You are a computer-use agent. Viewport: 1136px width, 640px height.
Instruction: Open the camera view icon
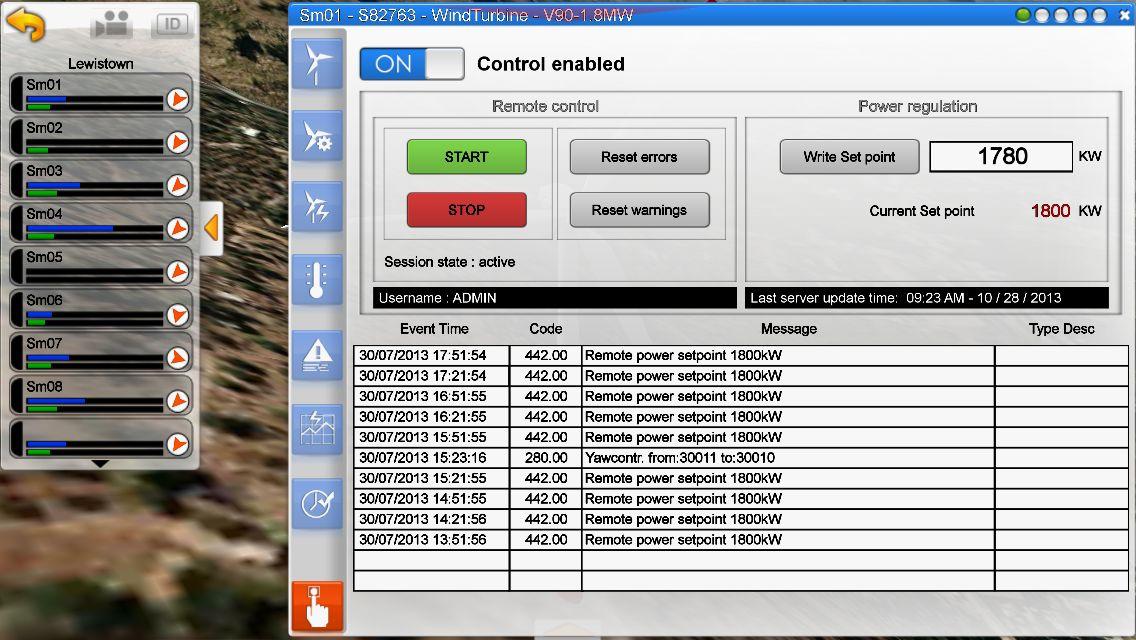pyautogui.click(x=111, y=24)
